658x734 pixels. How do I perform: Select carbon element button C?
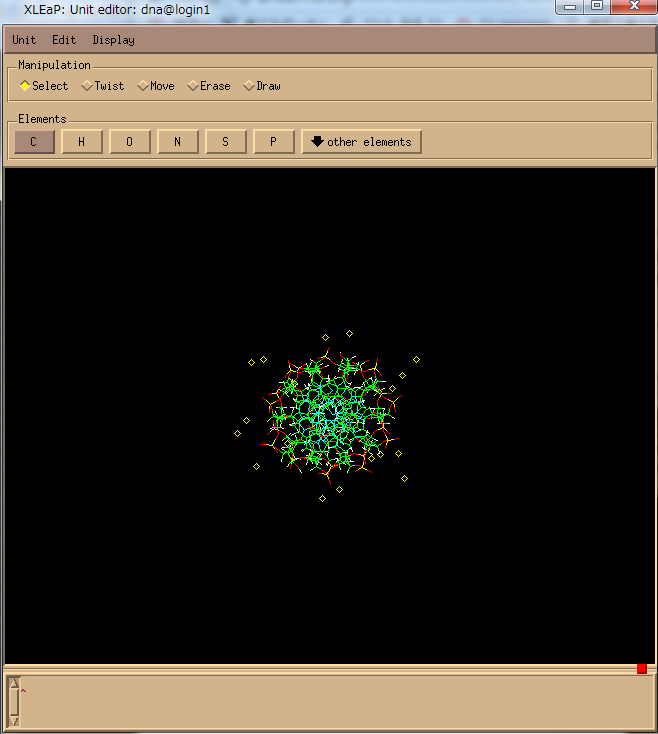tap(34, 142)
